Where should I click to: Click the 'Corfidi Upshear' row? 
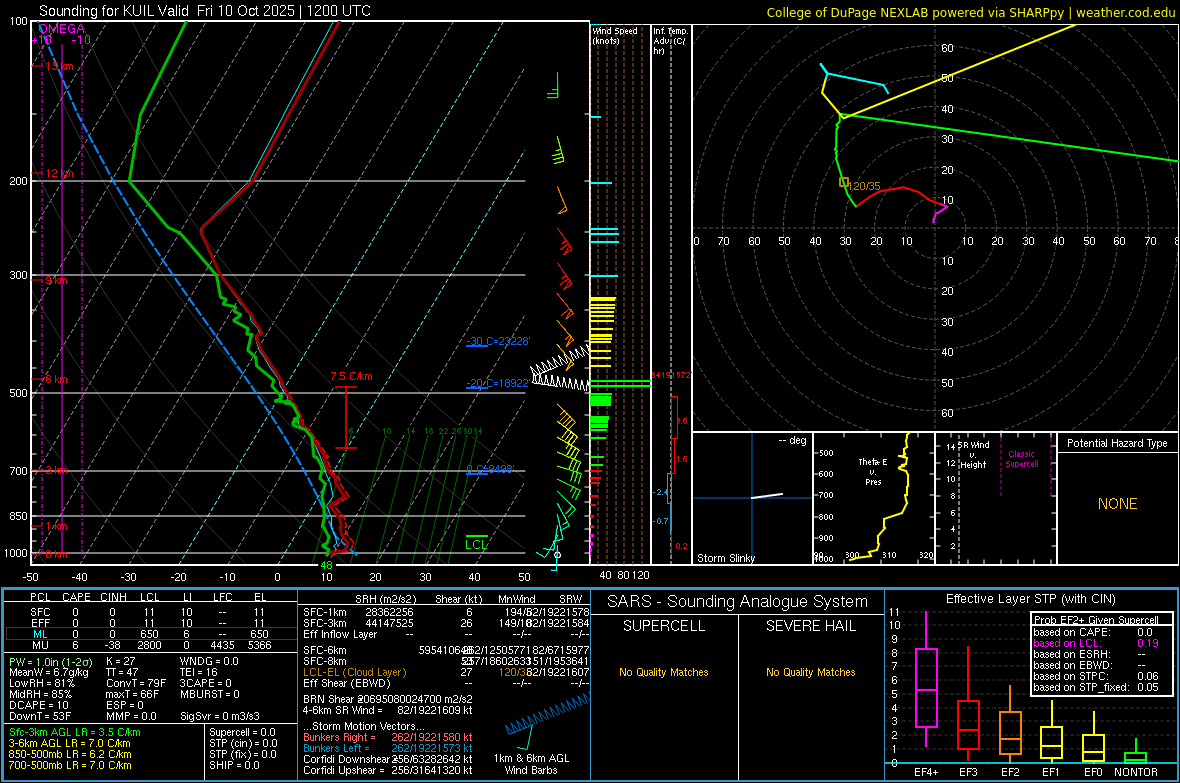(388, 770)
